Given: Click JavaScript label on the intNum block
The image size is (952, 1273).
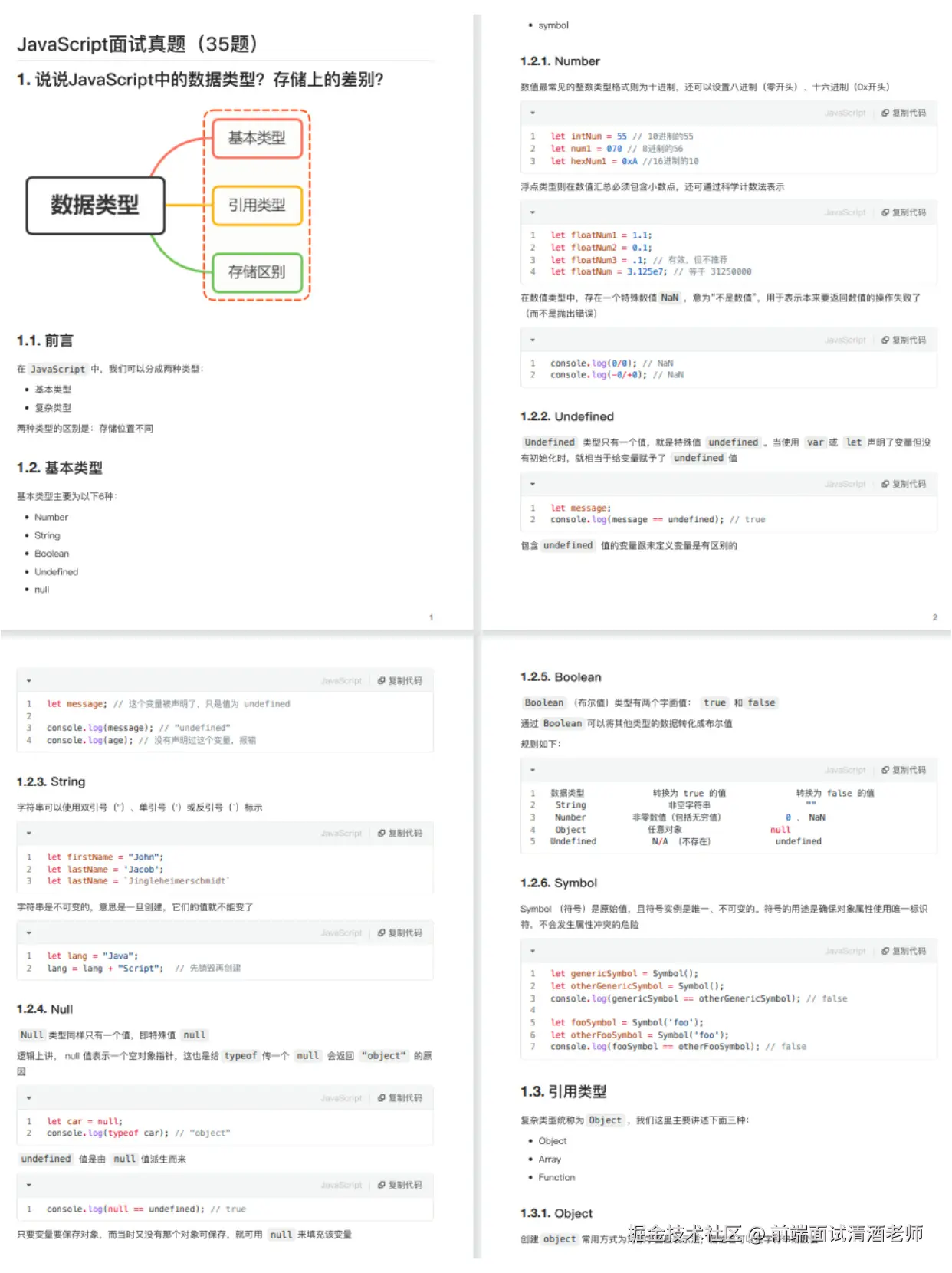Looking at the screenshot, I should click(x=845, y=113).
